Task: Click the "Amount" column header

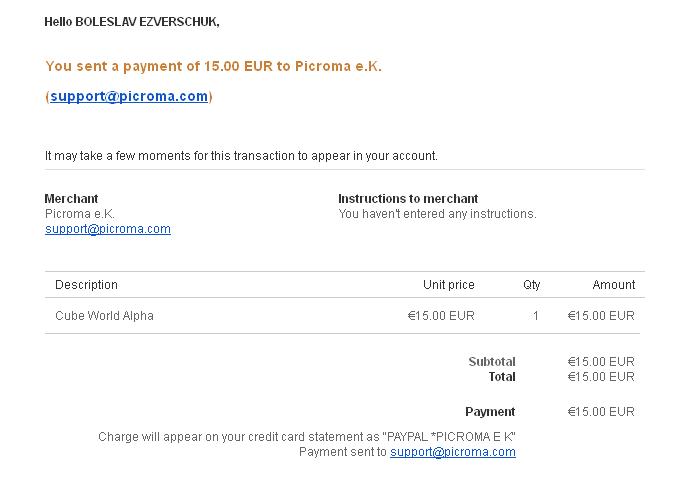Action: (x=614, y=285)
